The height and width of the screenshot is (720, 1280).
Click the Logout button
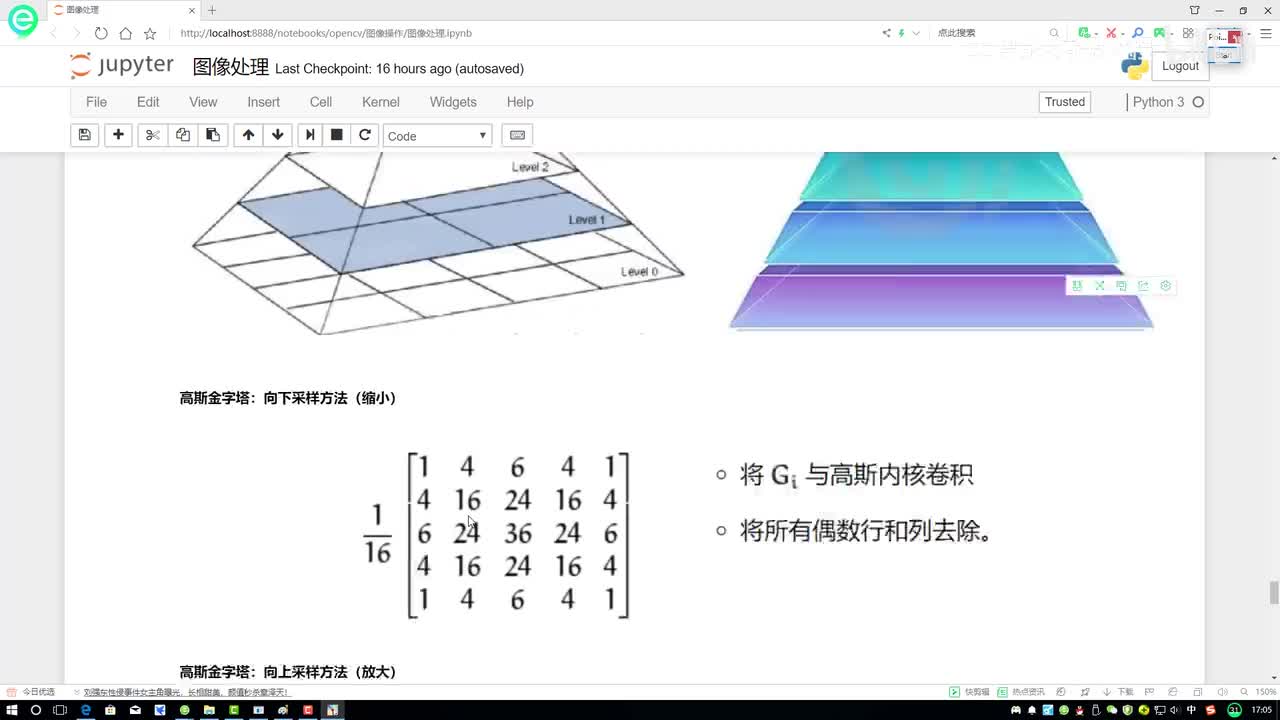[x=1180, y=66]
